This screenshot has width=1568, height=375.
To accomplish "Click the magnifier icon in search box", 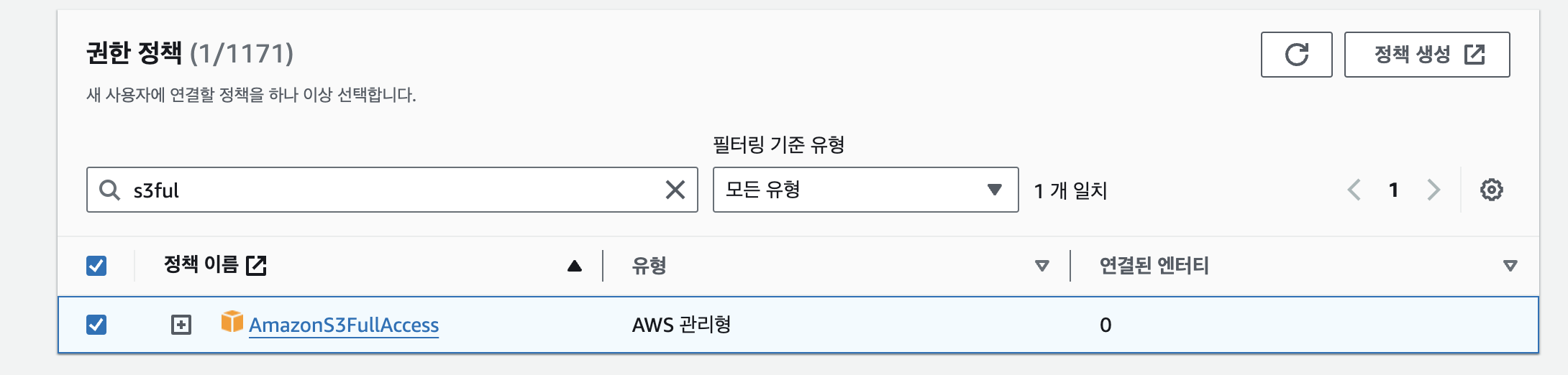I will pos(109,190).
